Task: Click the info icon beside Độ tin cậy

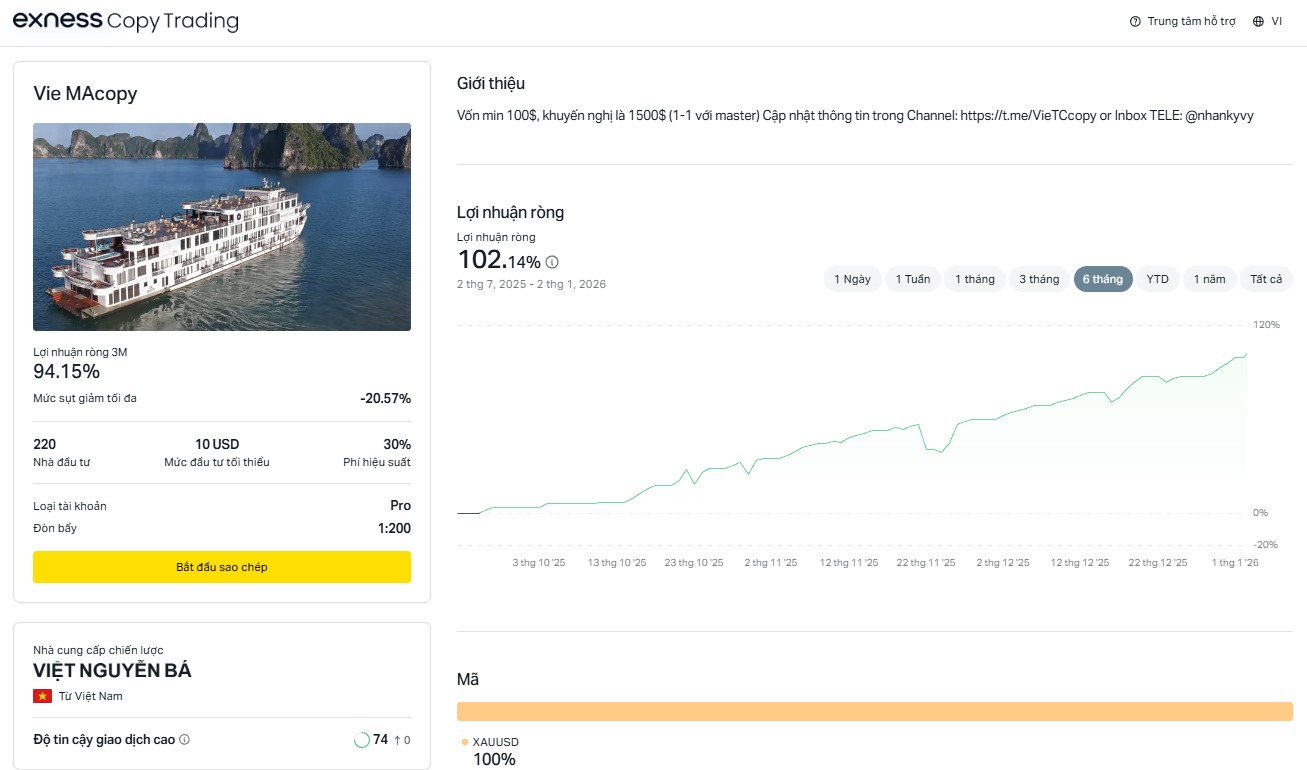Action: pyautogui.click(x=184, y=740)
